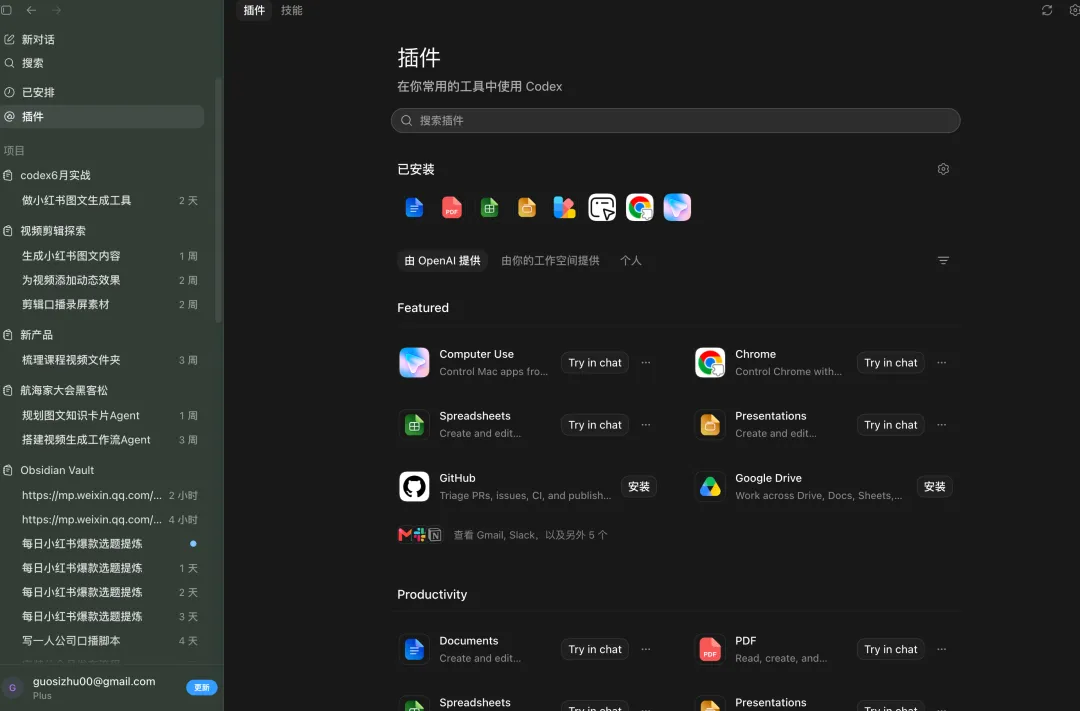Select the 由你的工作空间提供 tab
Viewport: 1080px width, 711px height.
coord(550,260)
